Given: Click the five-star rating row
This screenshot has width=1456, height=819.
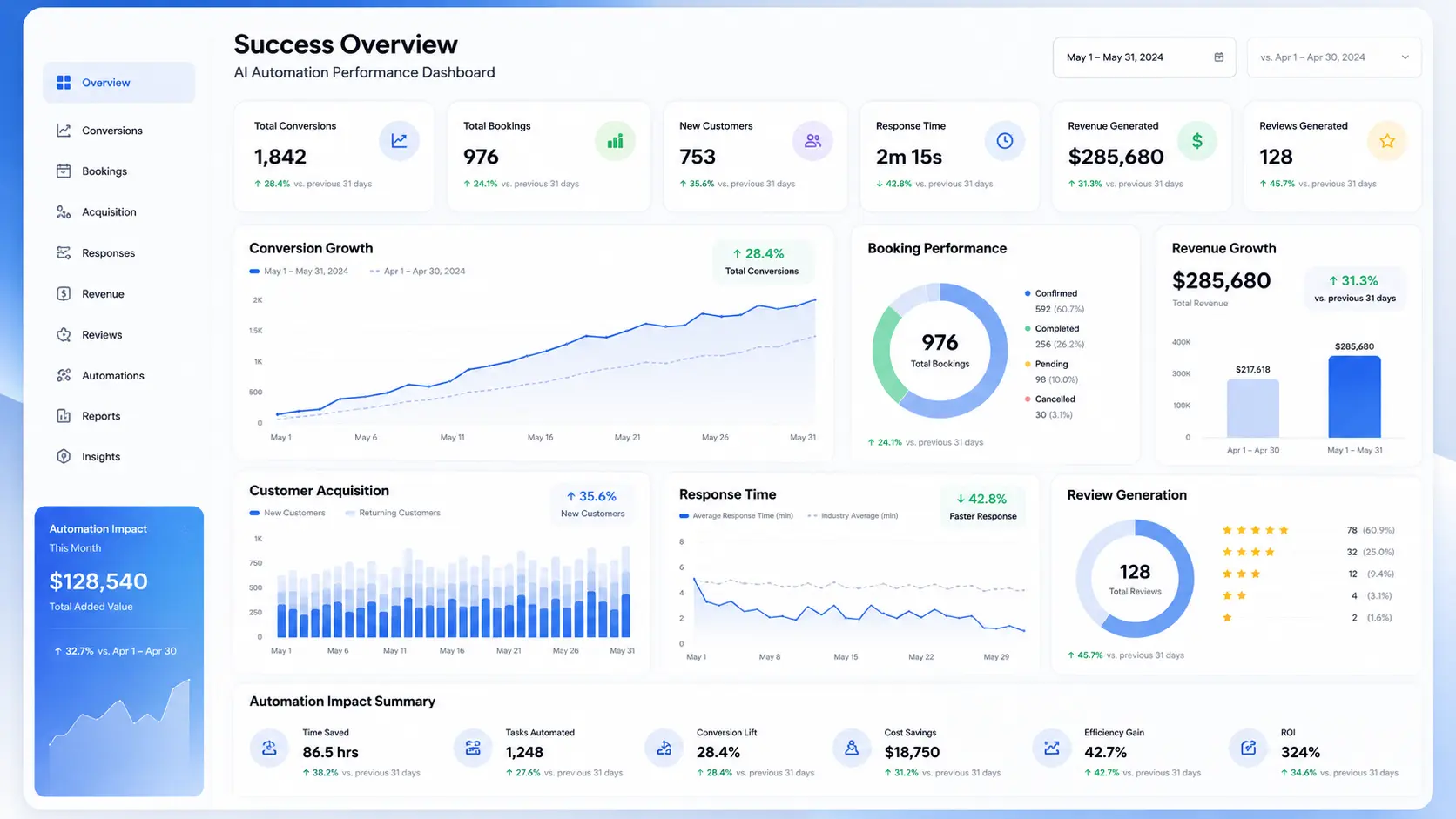Looking at the screenshot, I should (1308, 530).
